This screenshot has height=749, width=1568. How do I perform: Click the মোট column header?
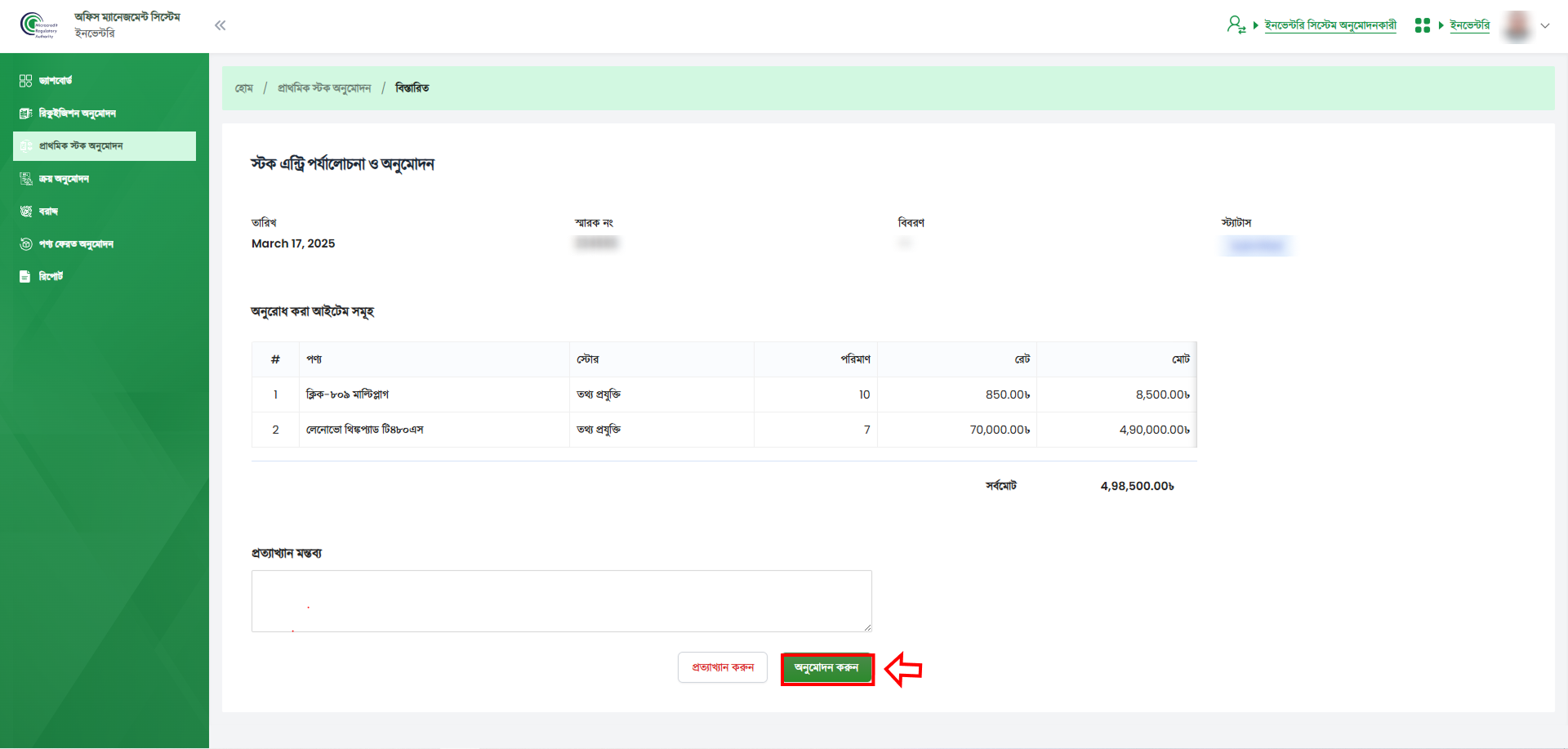pyautogui.click(x=1116, y=359)
